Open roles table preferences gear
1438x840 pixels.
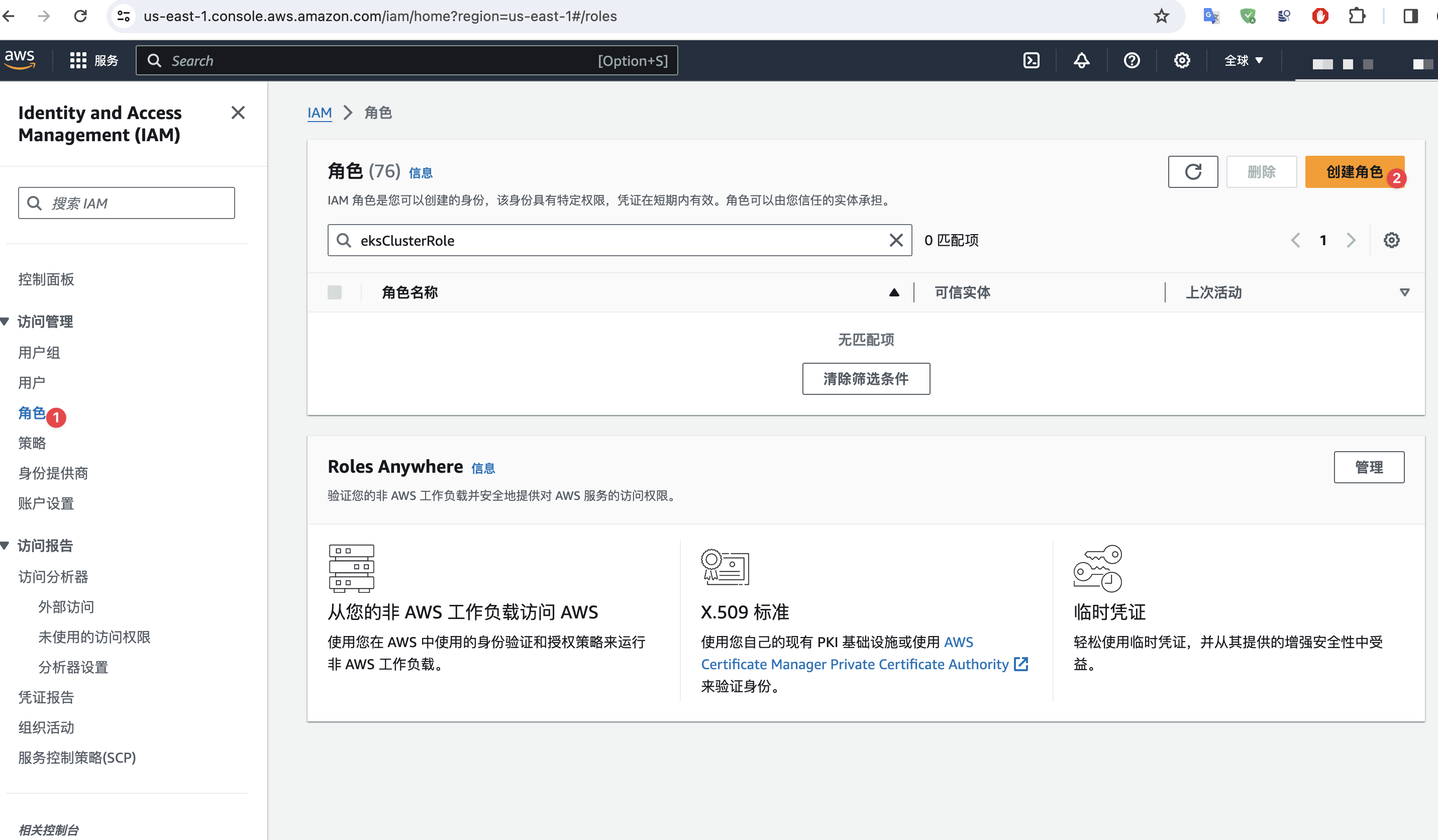pyautogui.click(x=1391, y=240)
